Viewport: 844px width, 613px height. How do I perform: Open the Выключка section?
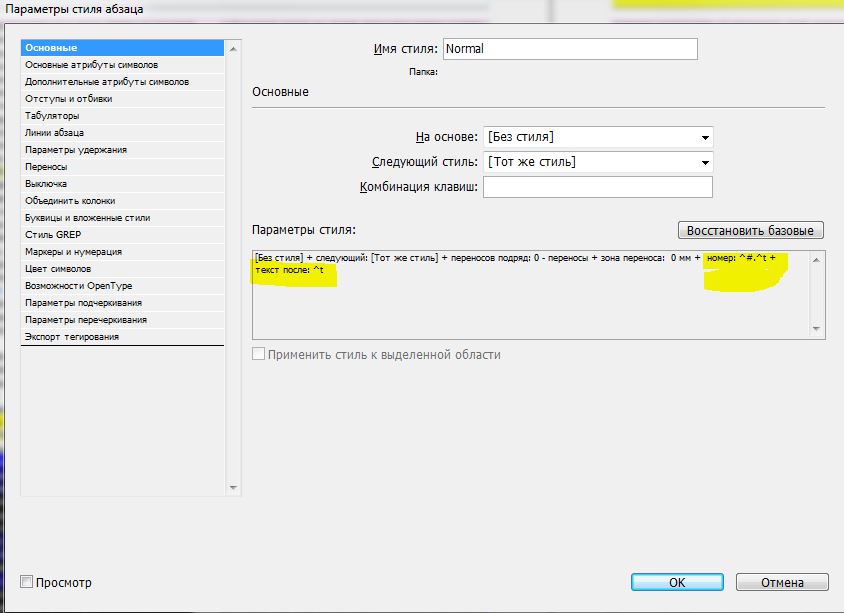(x=122, y=184)
